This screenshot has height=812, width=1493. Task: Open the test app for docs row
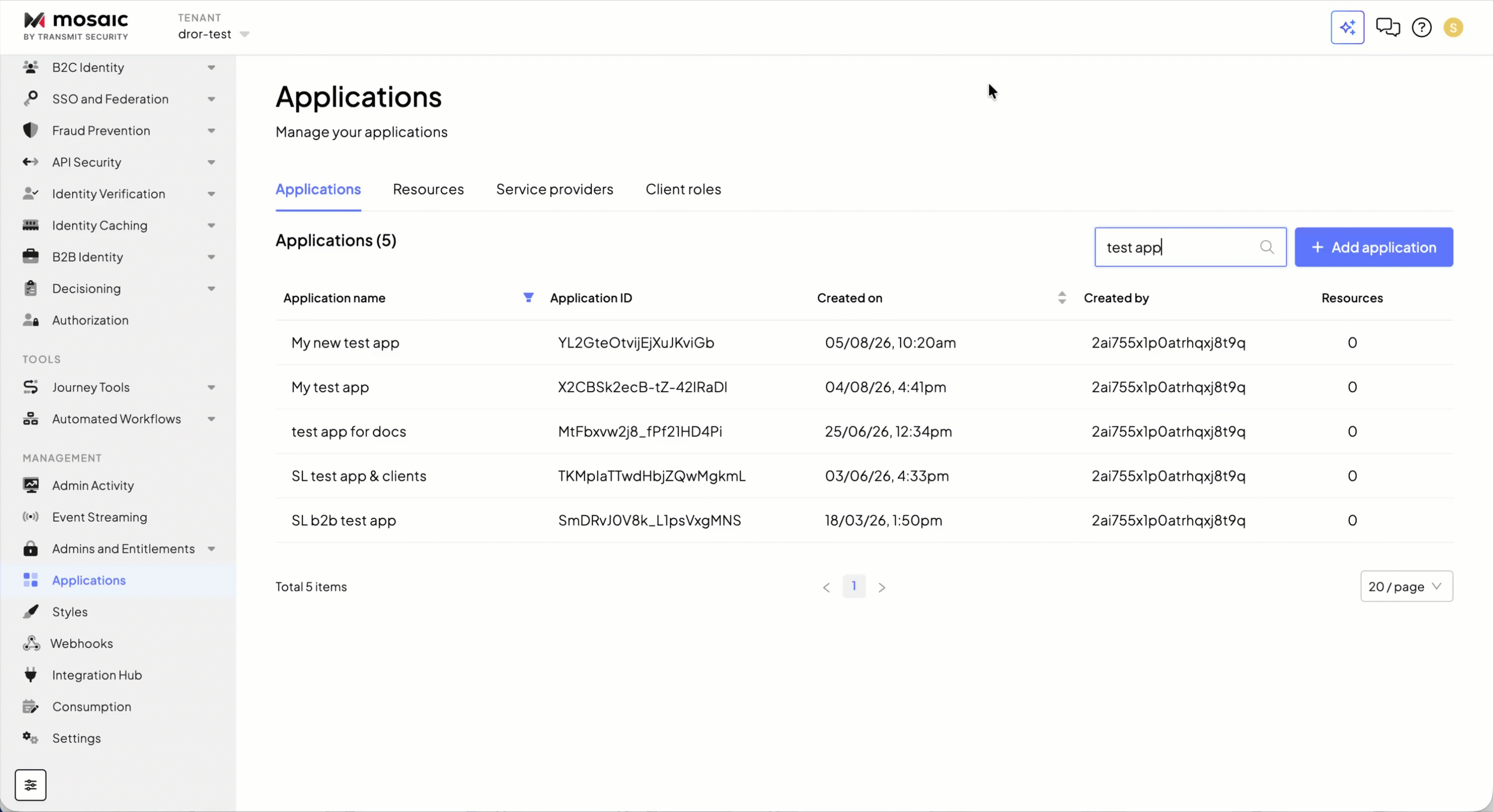864,431
